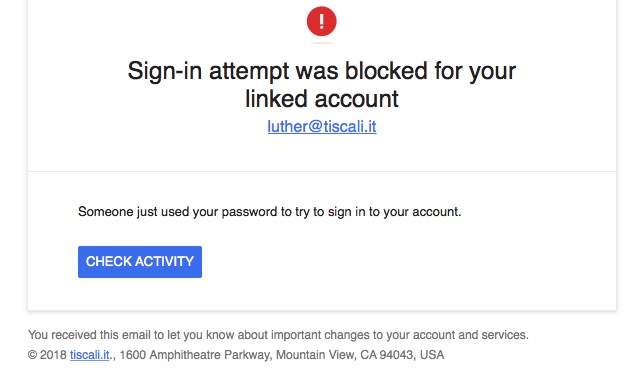Open the tiscali.it link in the footer
641x392 pixels.
tap(90, 355)
